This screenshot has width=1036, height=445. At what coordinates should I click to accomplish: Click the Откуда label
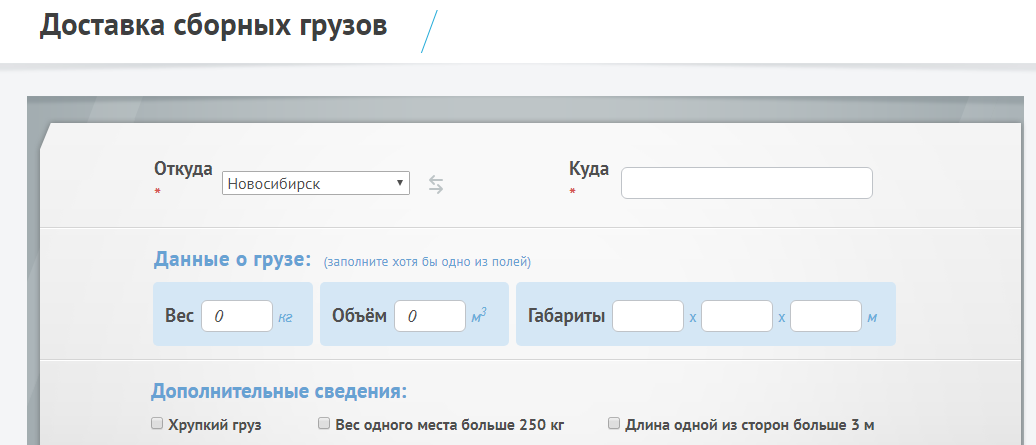click(x=184, y=169)
